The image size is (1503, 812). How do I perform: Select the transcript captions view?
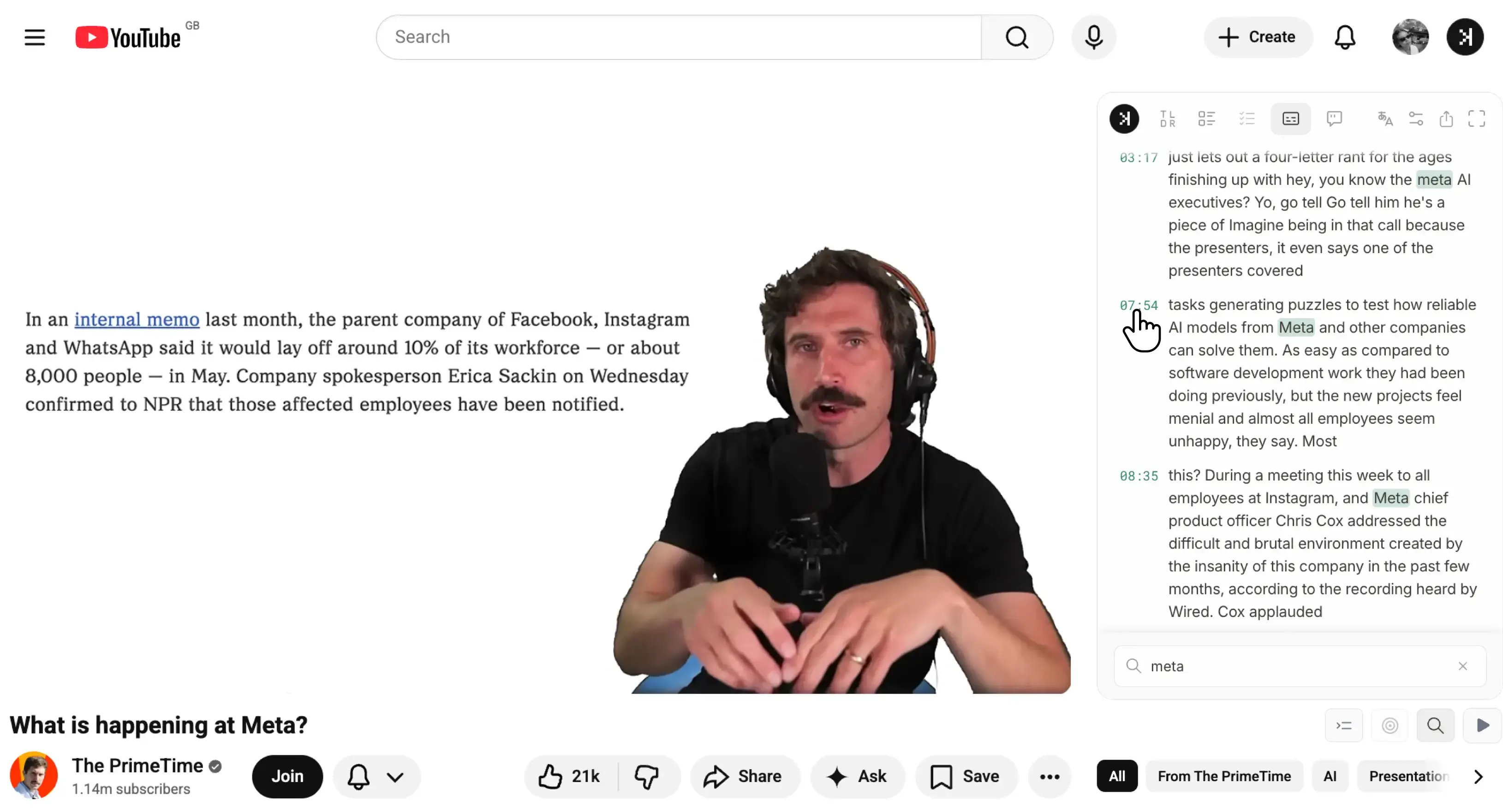[1291, 119]
